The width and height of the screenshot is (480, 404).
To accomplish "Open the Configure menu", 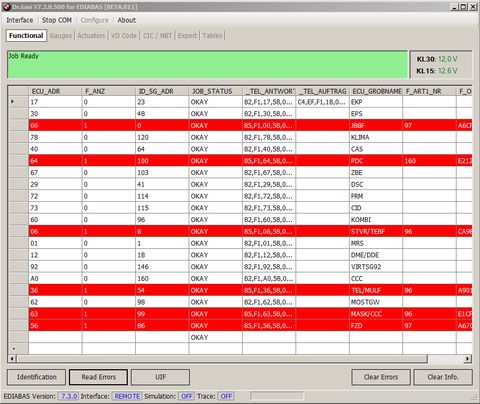I will [94, 20].
